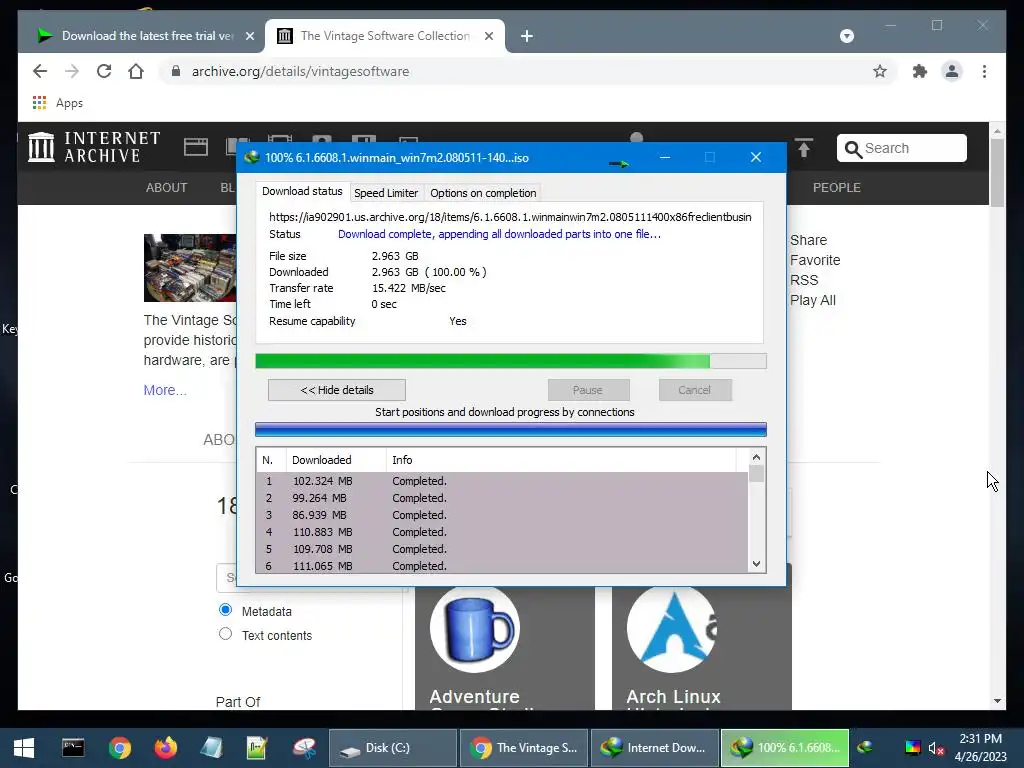
Task: Switch to the Download status tab
Action: pos(302,191)
